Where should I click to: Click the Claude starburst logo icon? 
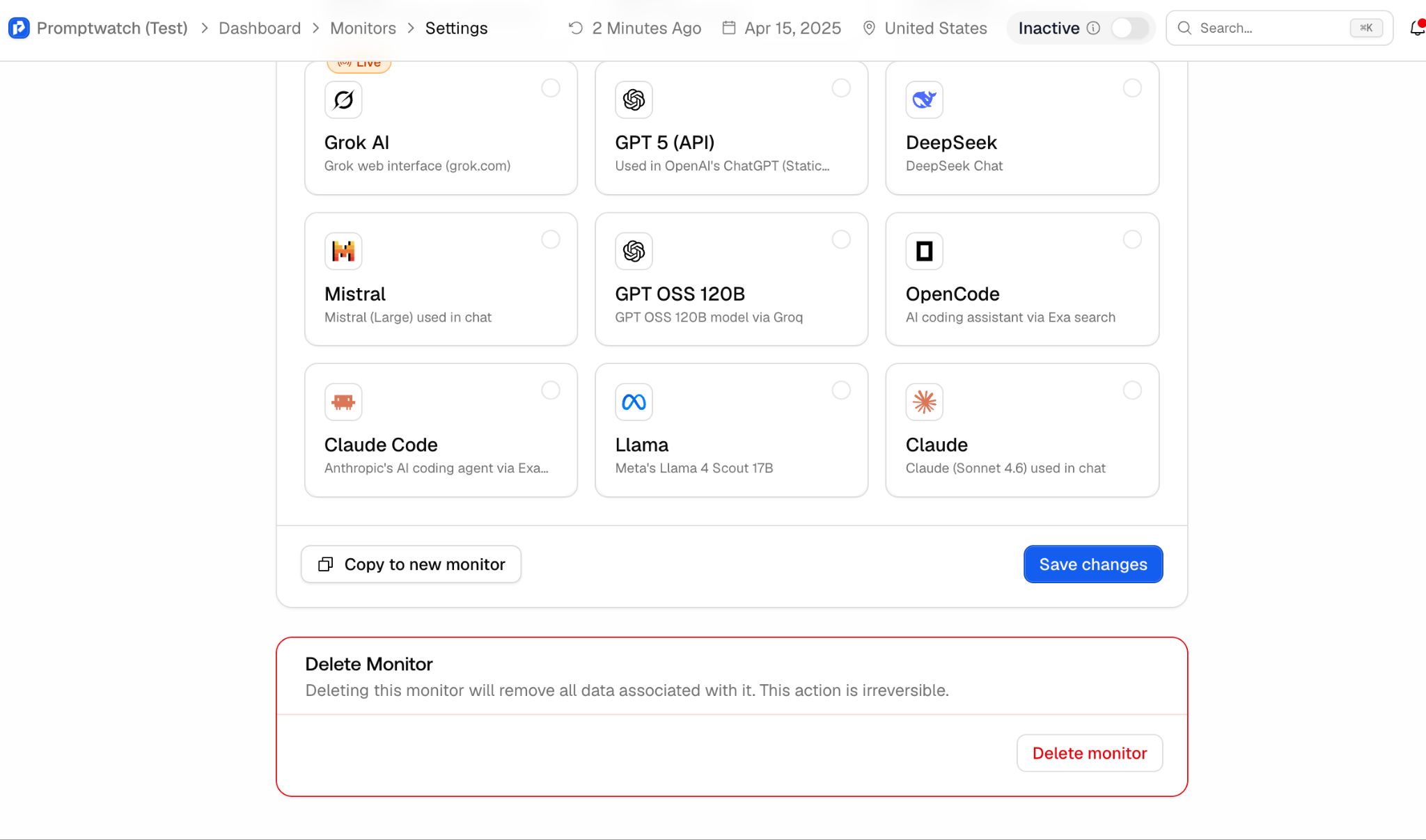click(924, 402)
